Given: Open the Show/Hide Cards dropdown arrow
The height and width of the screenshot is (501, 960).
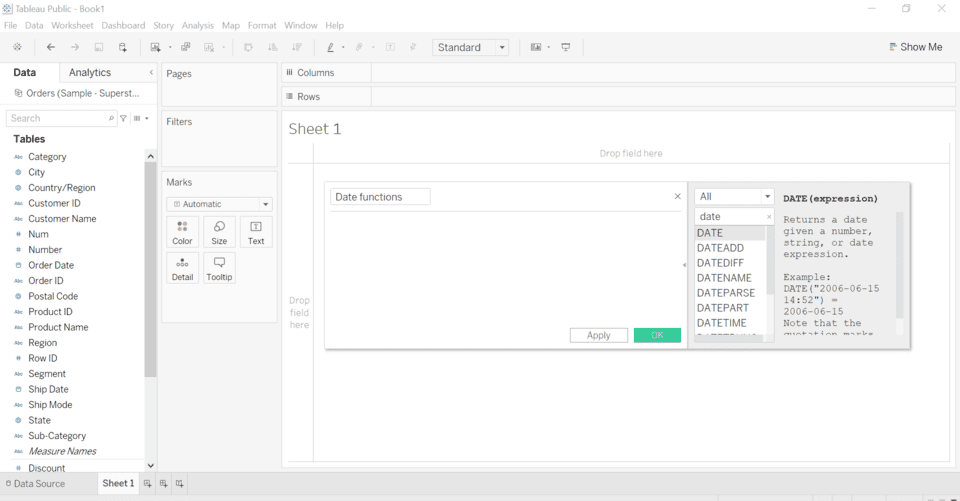Looking at the screenshot, I should click(x=549, y=47).
